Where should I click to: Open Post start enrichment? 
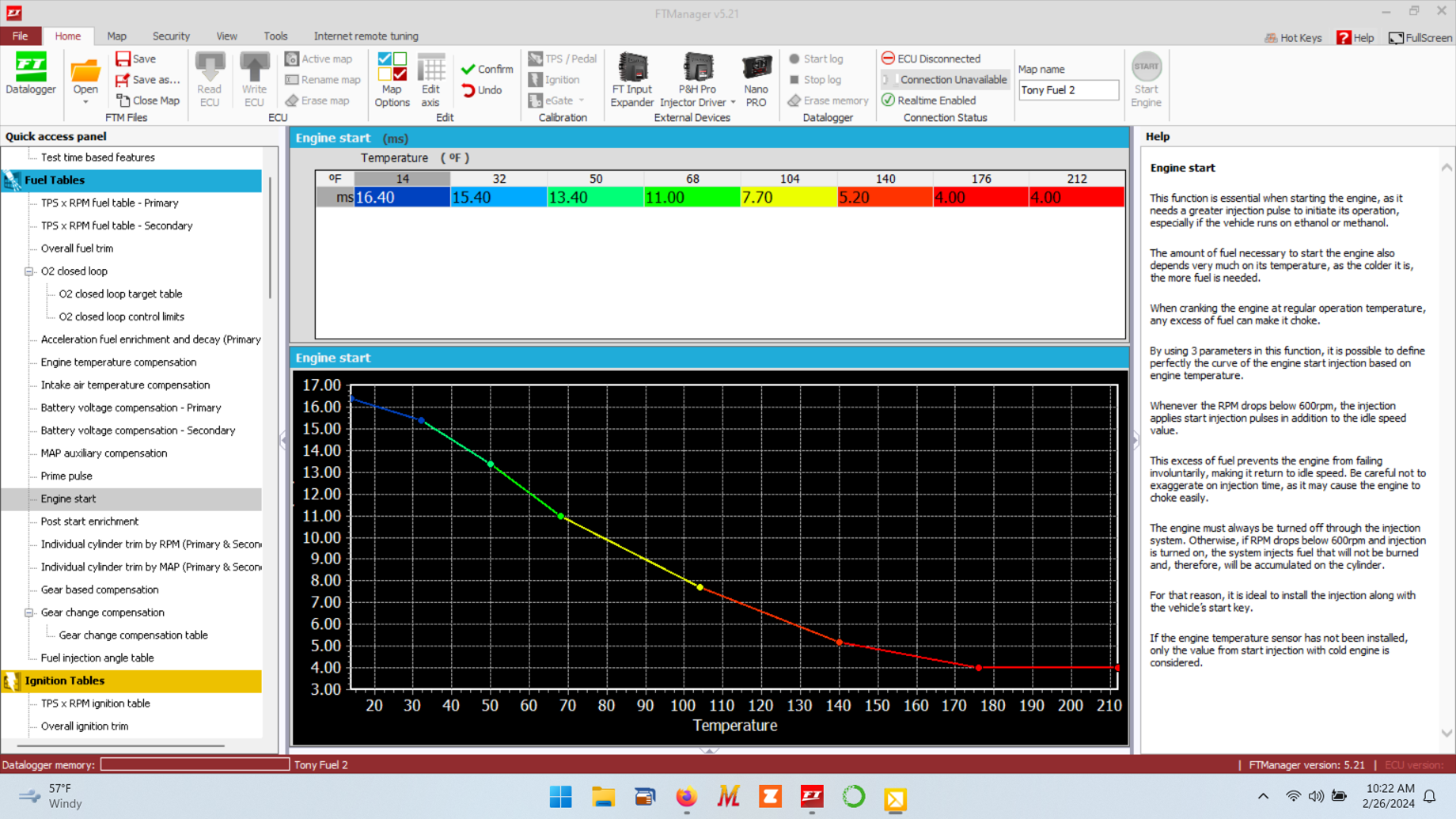pyautogui.click(x=89, y=521)
